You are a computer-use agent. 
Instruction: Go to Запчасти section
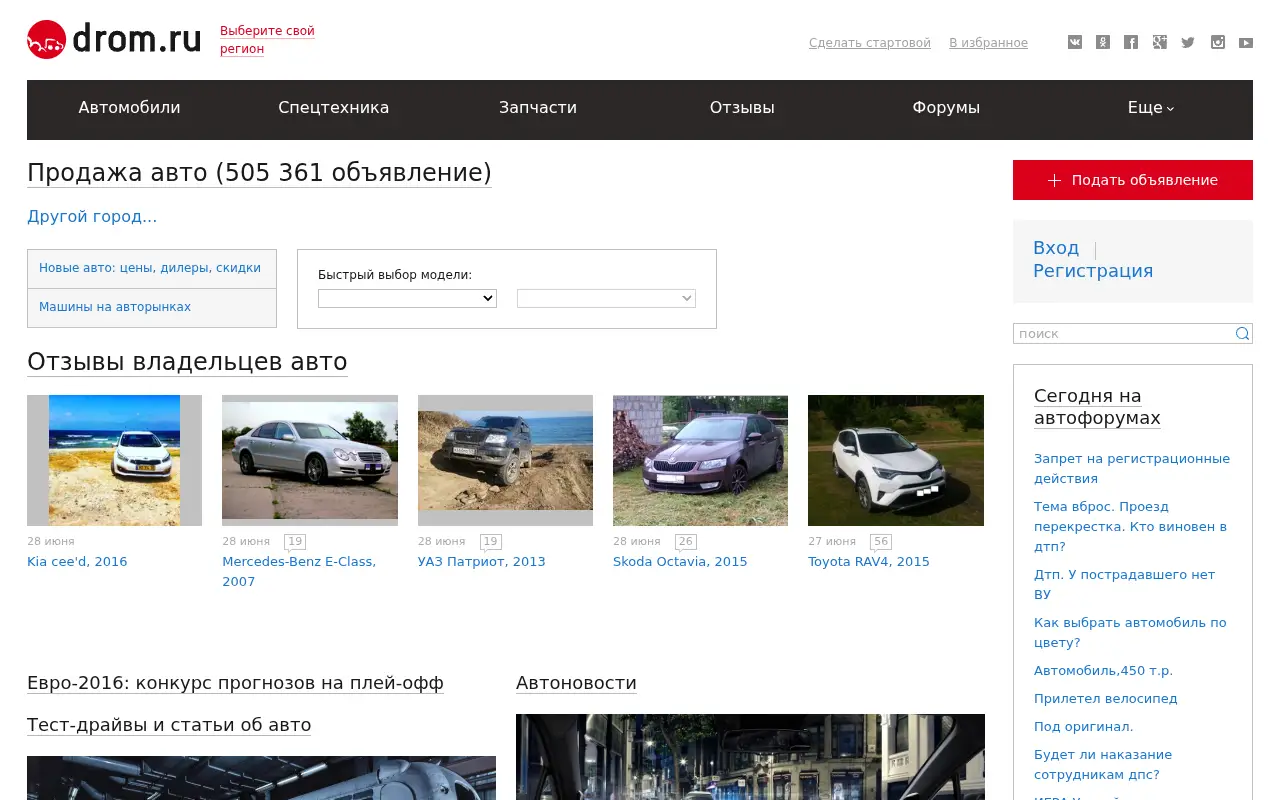(x=538, y=108)
